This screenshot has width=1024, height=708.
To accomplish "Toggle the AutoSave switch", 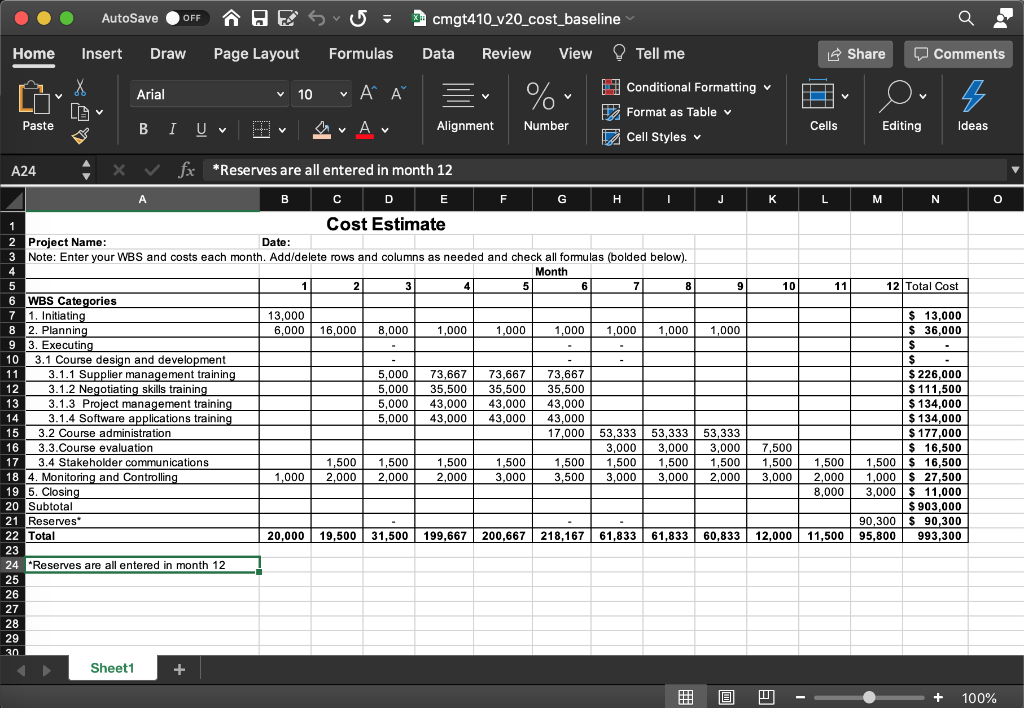I will [186, 18].
